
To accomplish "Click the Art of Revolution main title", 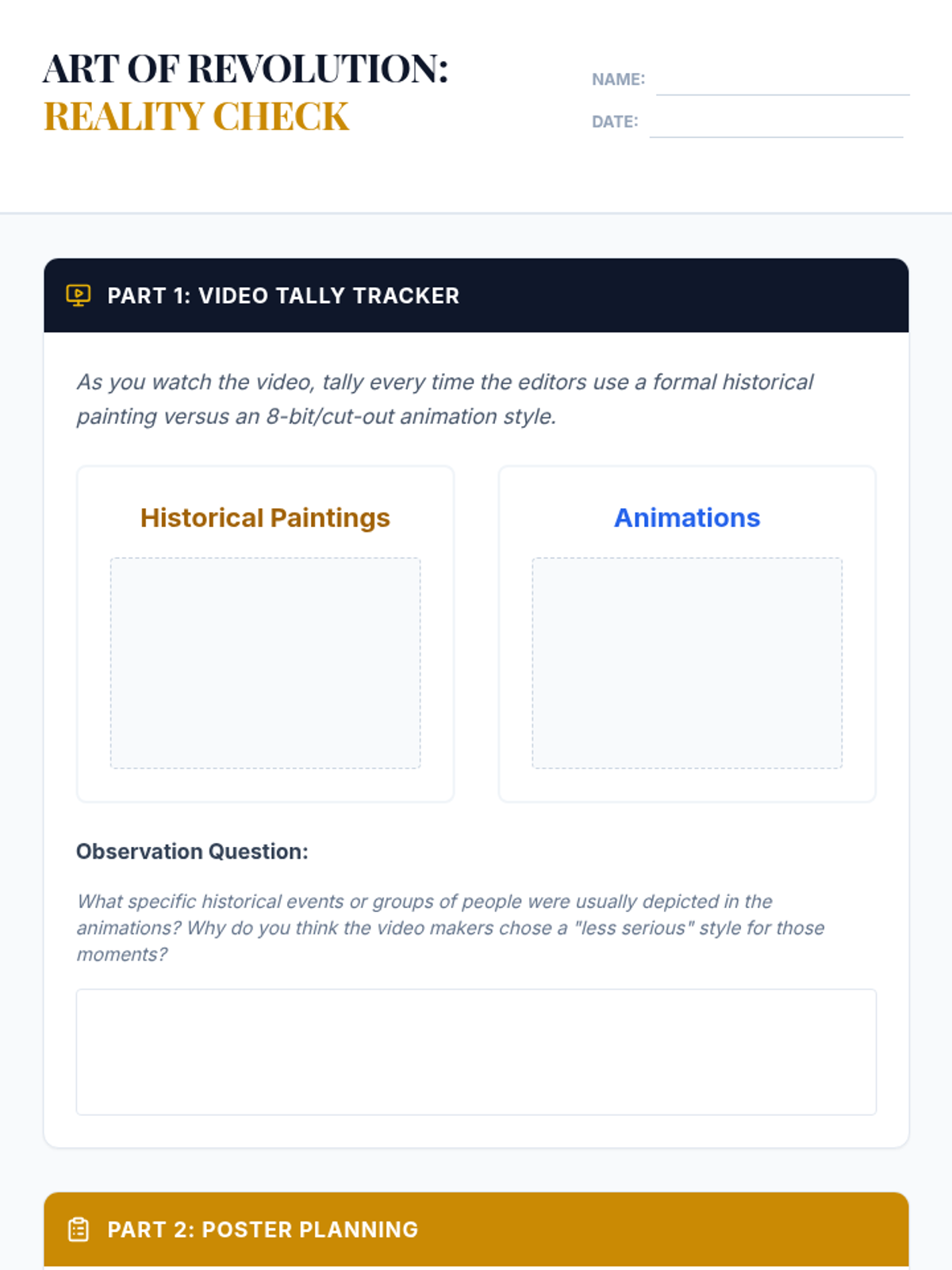I will tap(246, 69).
